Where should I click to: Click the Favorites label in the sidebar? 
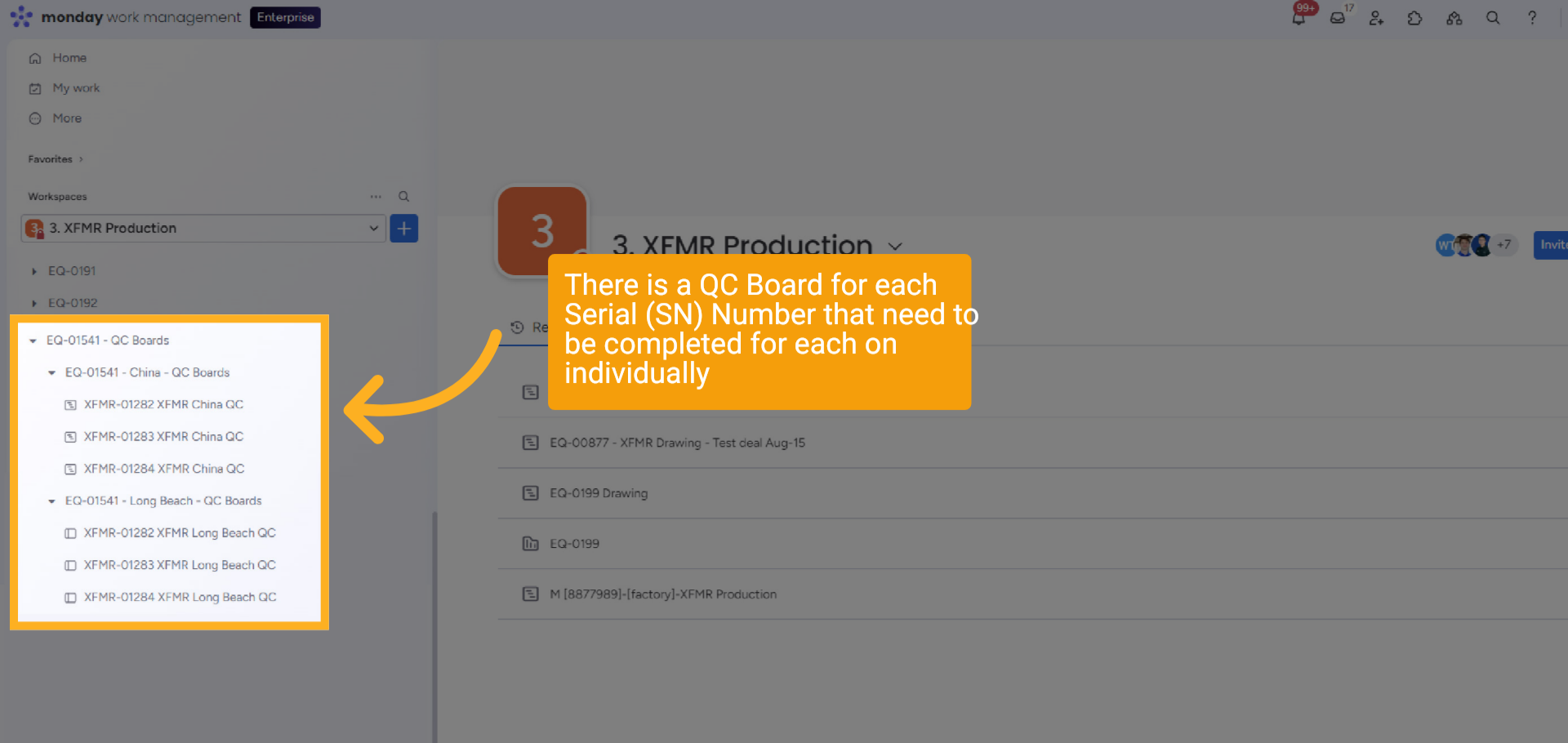tap(50, 159)
